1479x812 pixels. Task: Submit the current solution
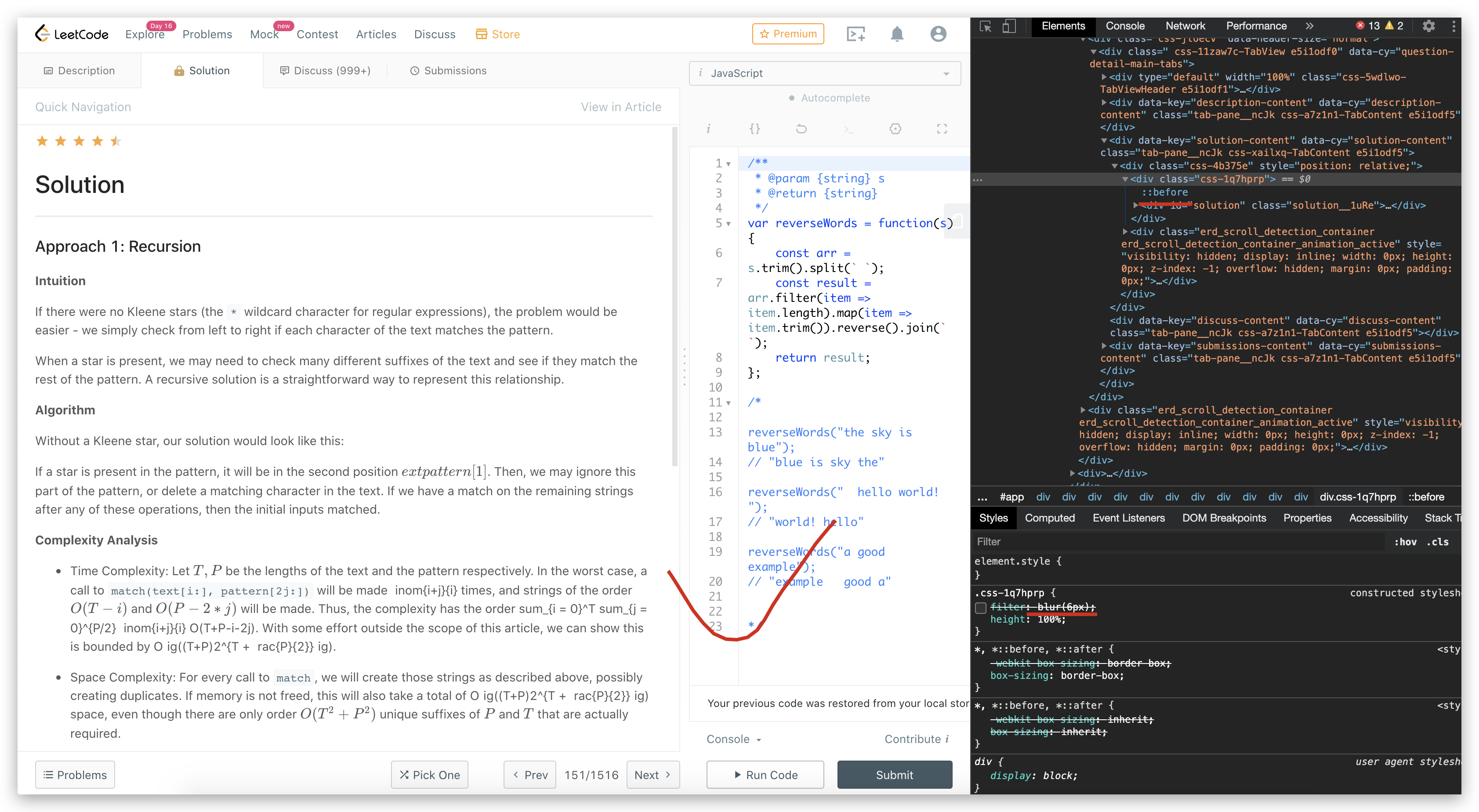(x=894, y=774)
